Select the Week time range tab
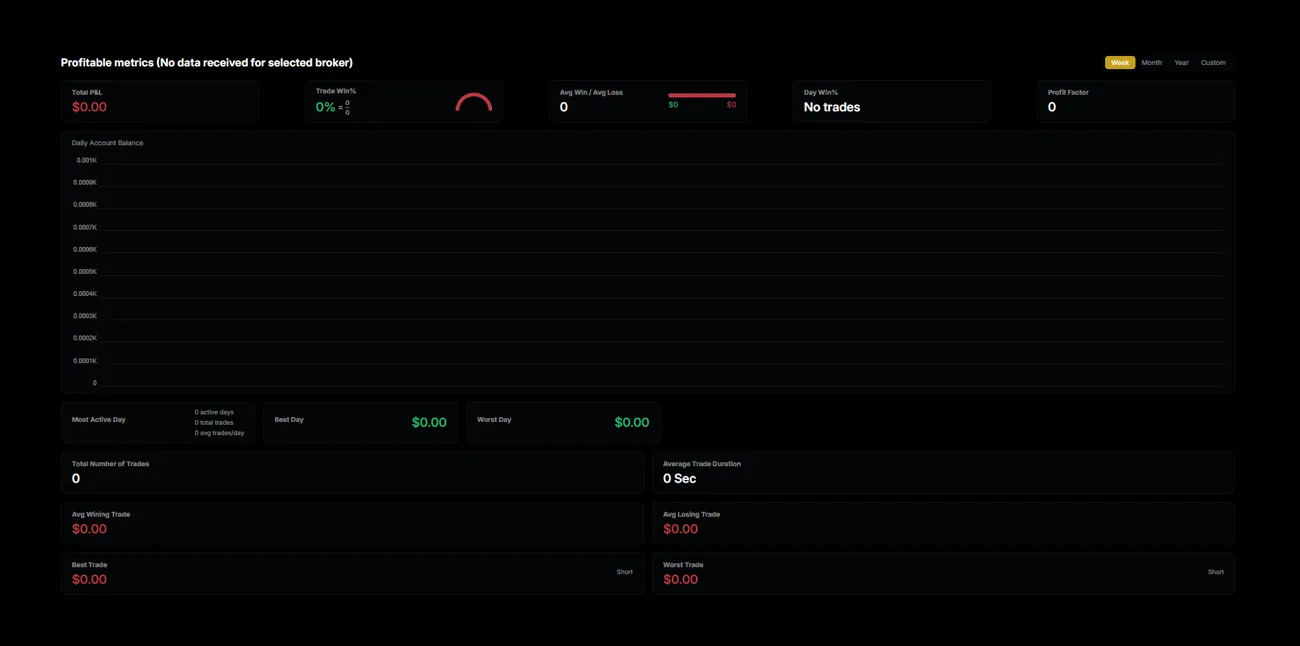 click(1119, 62)
